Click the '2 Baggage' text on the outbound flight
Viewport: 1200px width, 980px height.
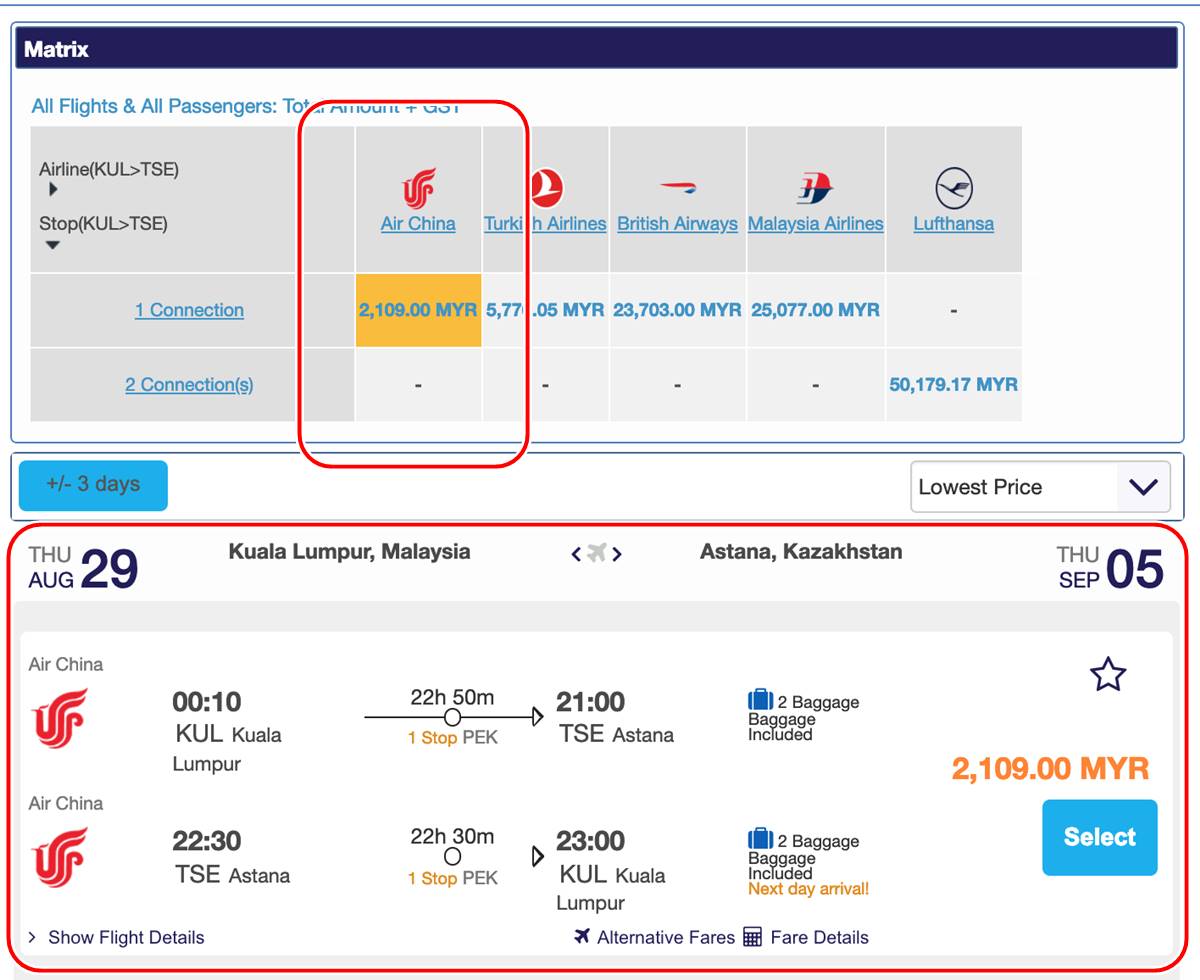pos(818,702)
